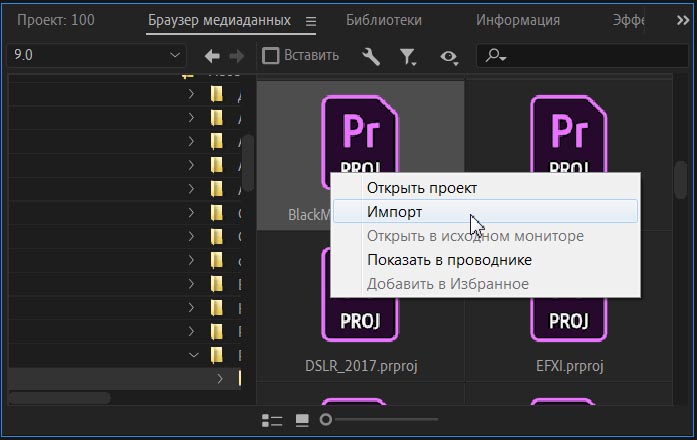Open the Библиотеки tab
The image size is (697, 440).
click(384, 20)
